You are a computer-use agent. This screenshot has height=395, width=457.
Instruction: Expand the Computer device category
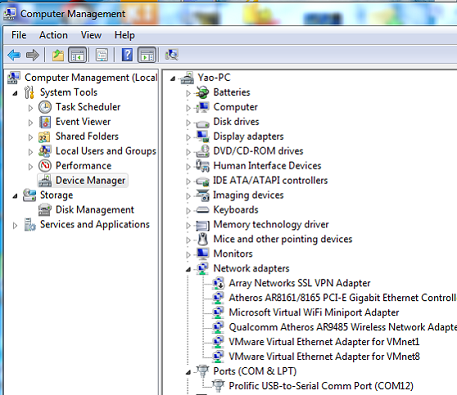click(188, 108)
